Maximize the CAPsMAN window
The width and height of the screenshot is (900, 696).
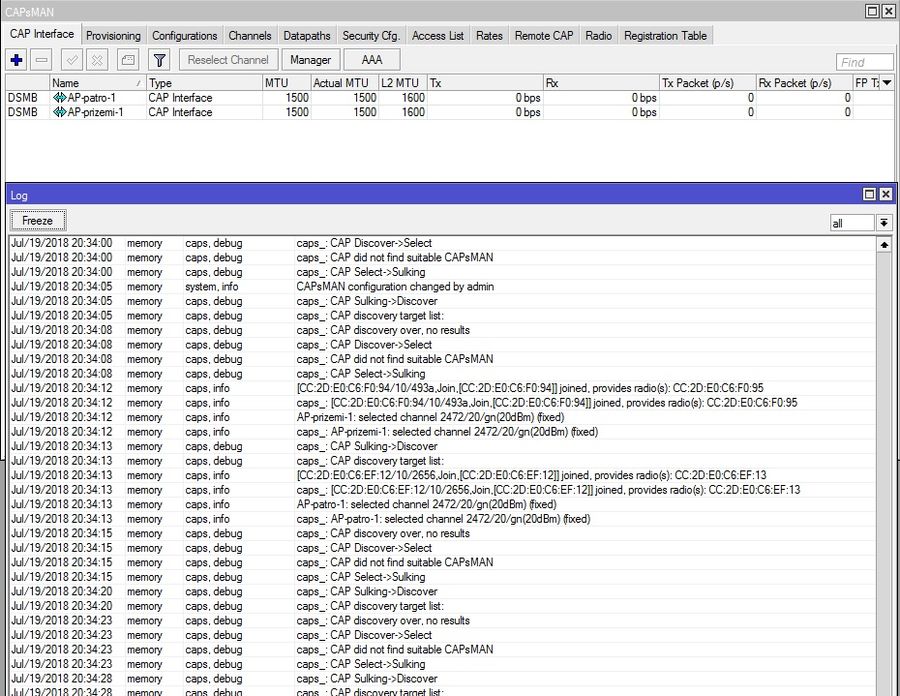tap(872, 11)
